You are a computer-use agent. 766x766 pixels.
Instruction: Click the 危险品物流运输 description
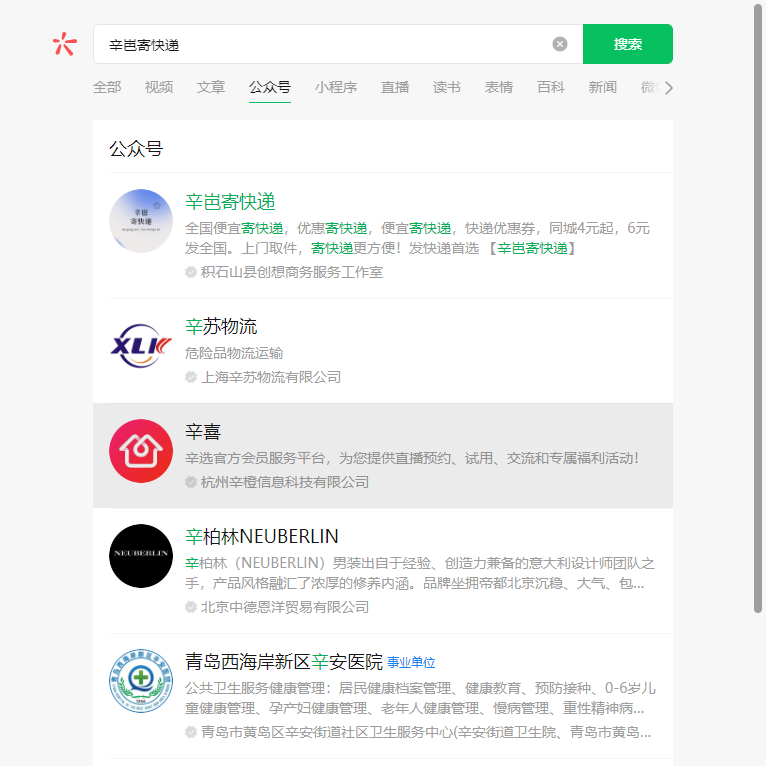(234, 353)
